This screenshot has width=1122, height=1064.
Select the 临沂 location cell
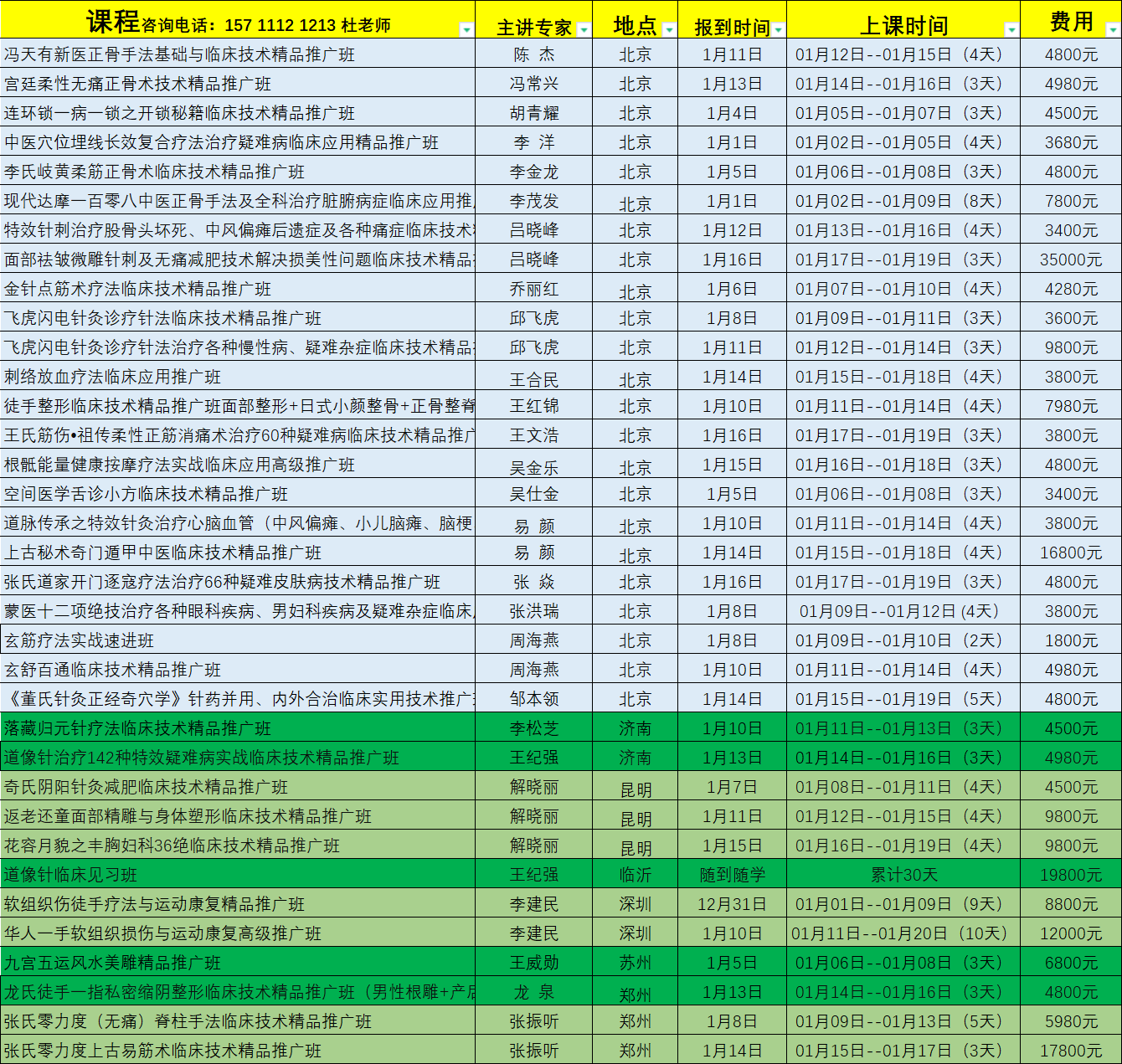(x=635, y=875)
